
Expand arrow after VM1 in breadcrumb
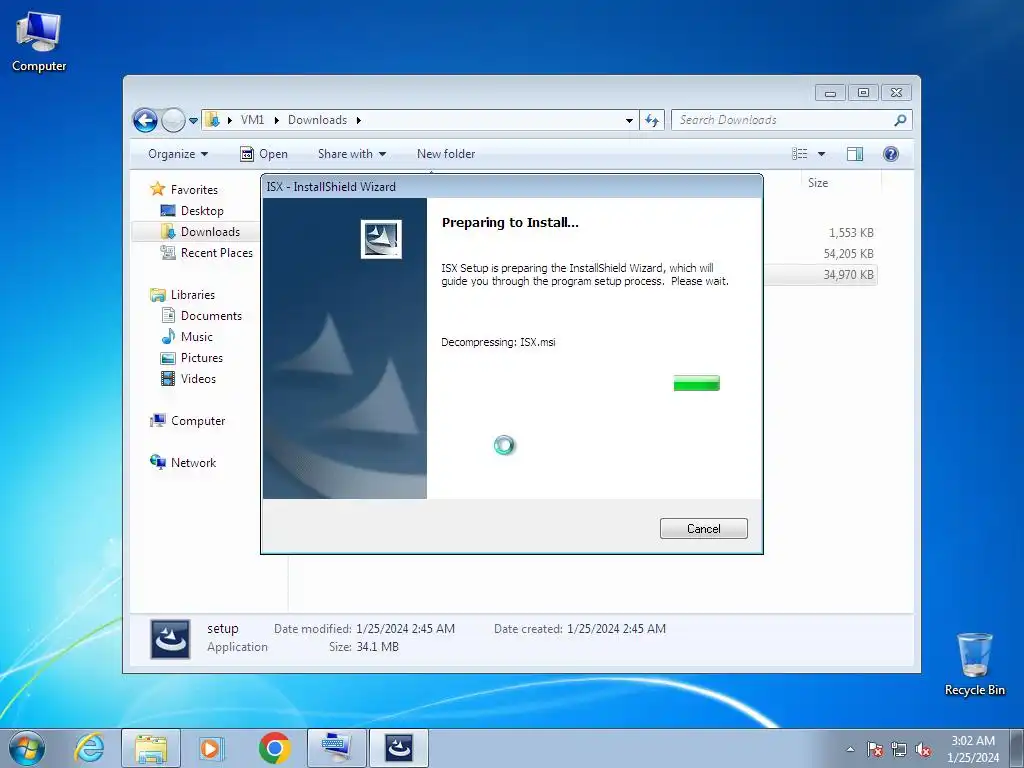pos(276,120)
